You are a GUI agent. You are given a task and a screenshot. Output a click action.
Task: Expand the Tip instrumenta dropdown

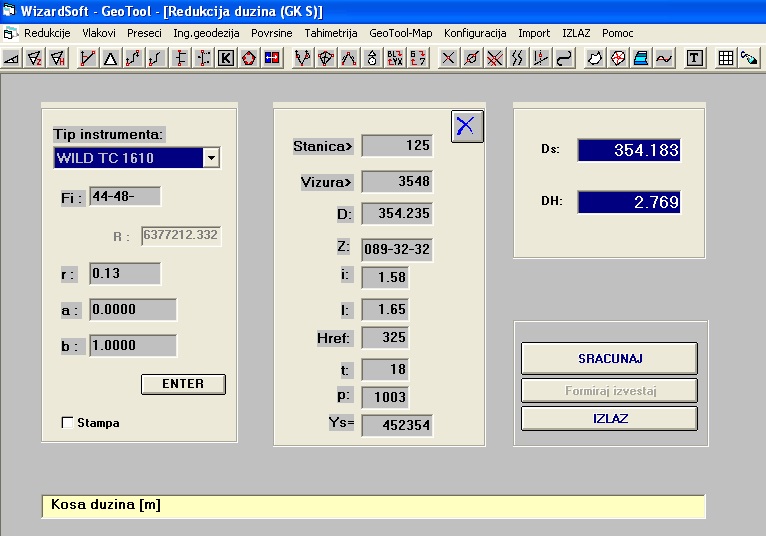tap(210, 158)
